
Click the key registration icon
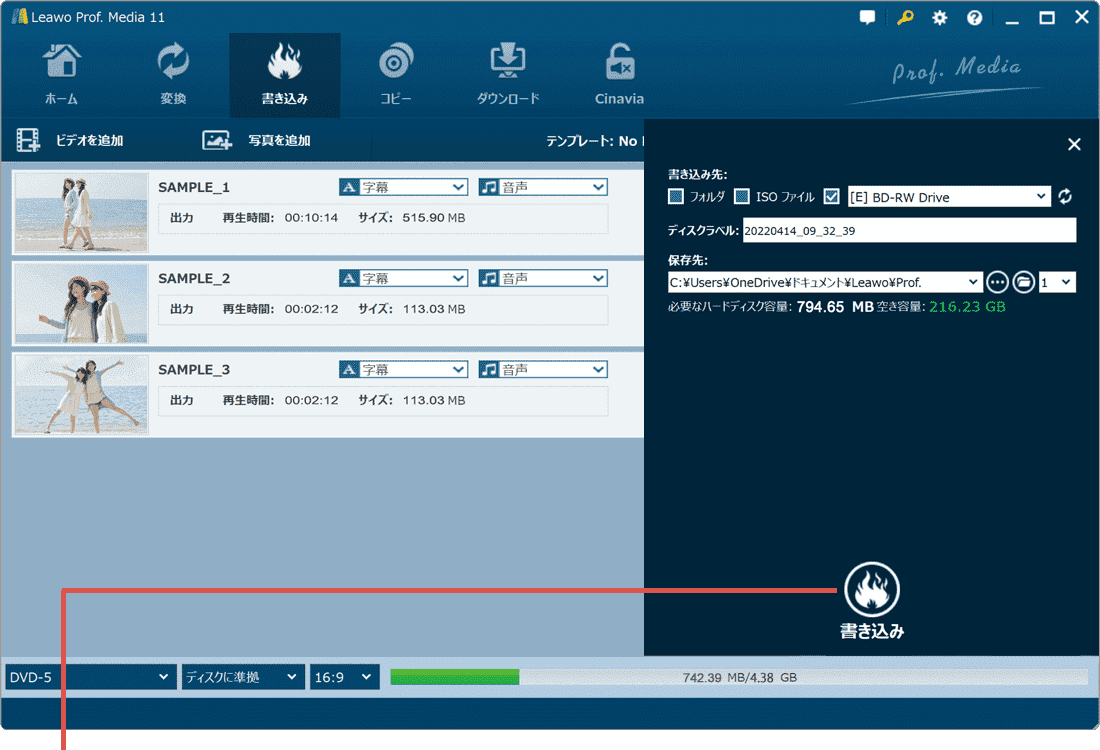(x=905, y=18)
